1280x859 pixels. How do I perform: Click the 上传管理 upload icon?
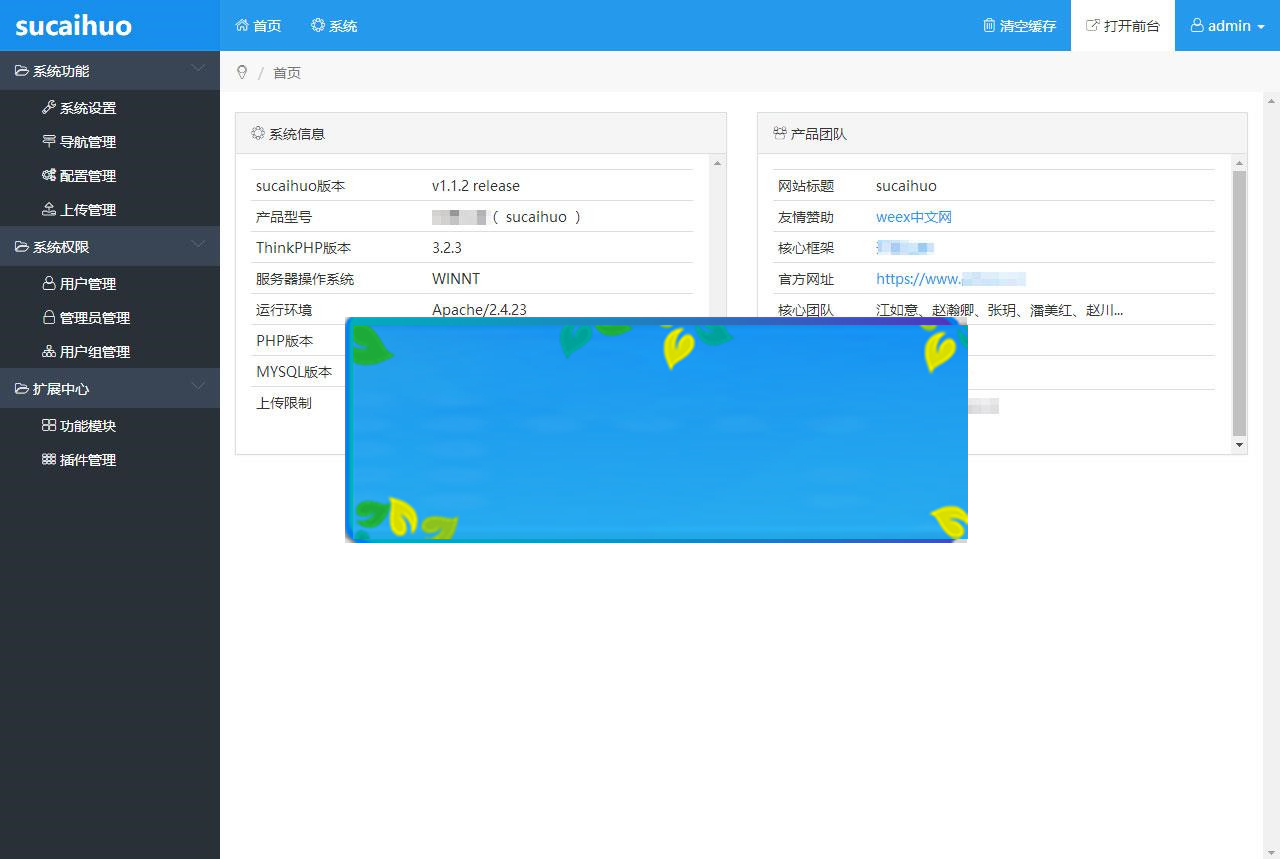click(48, 209)
